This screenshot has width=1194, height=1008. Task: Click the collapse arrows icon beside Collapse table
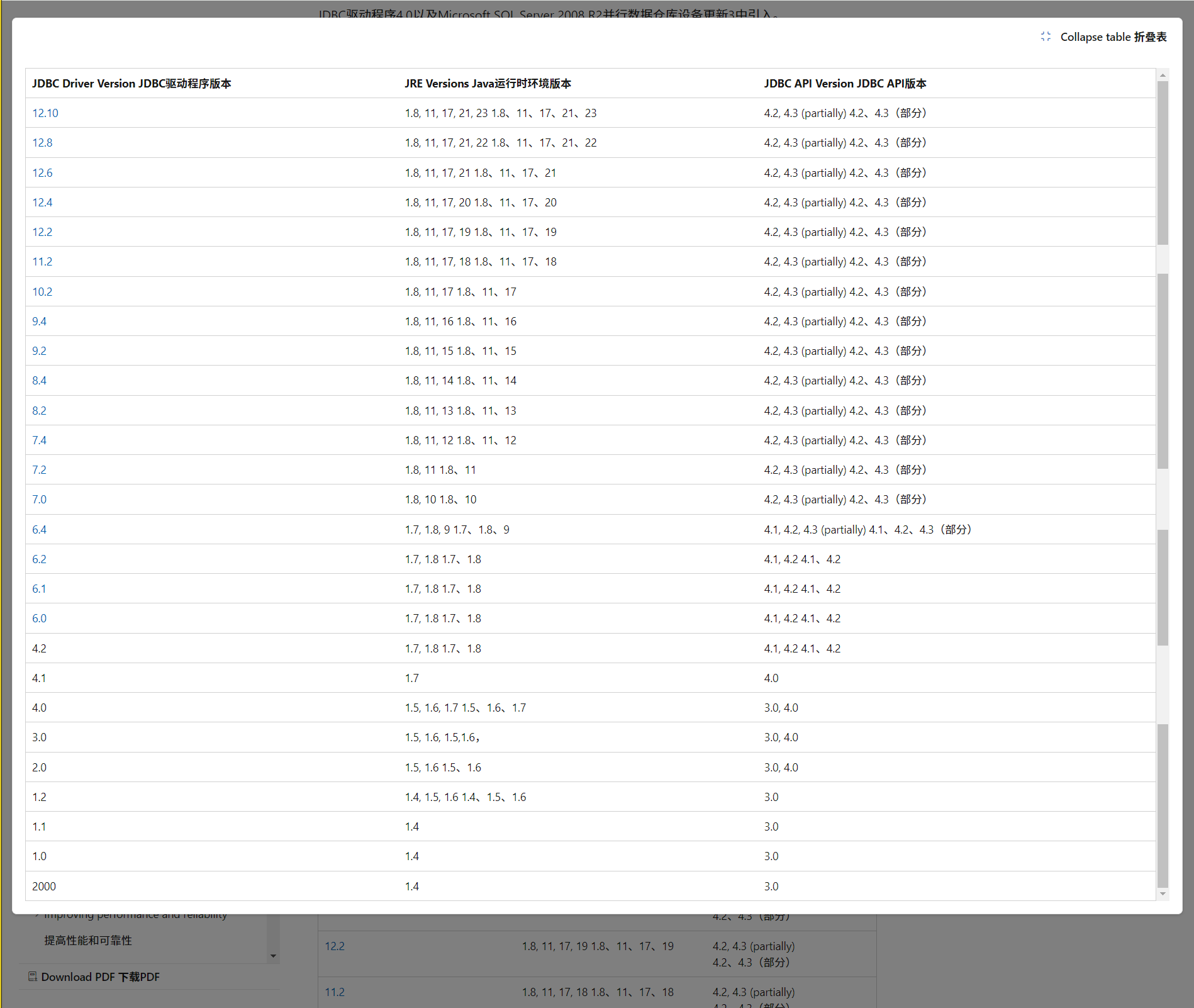pos(1046,37)
